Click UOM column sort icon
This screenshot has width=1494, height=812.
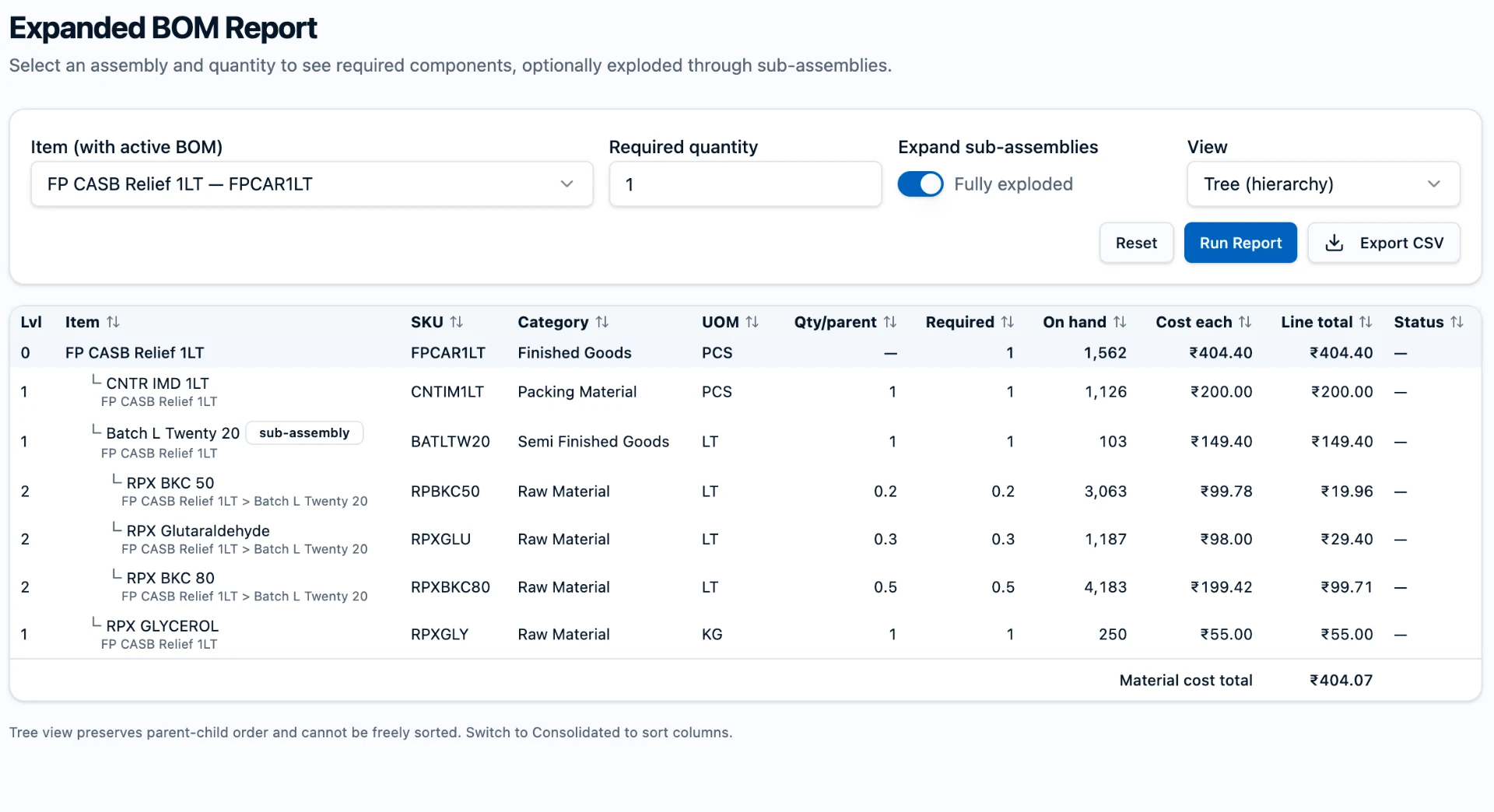[x=752, y=322]
